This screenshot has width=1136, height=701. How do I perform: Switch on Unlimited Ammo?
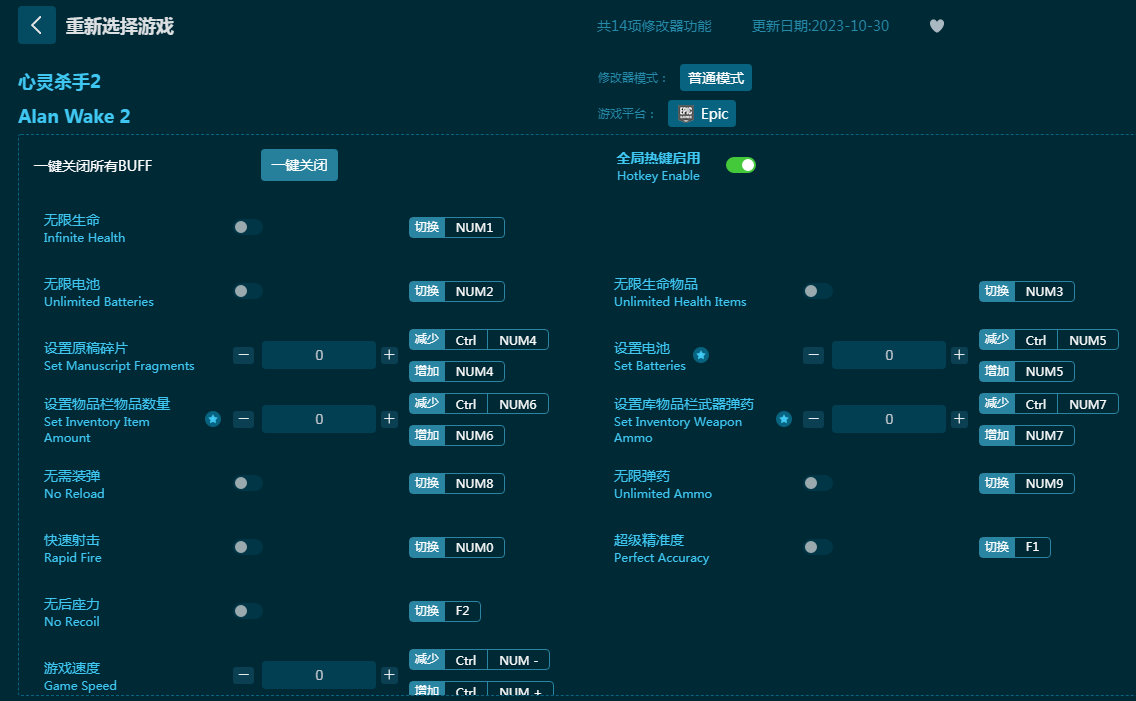pyautogui.click(x=818, y=483)
